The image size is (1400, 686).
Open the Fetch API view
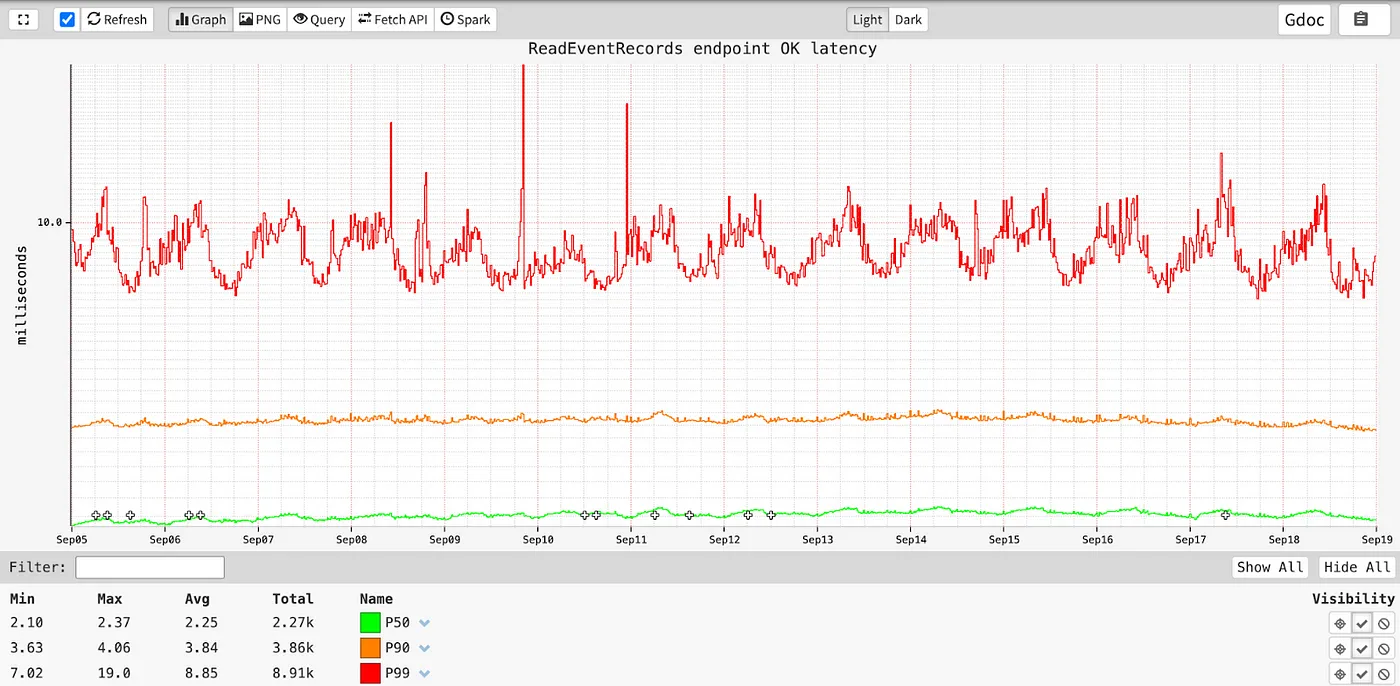[393, 19]
